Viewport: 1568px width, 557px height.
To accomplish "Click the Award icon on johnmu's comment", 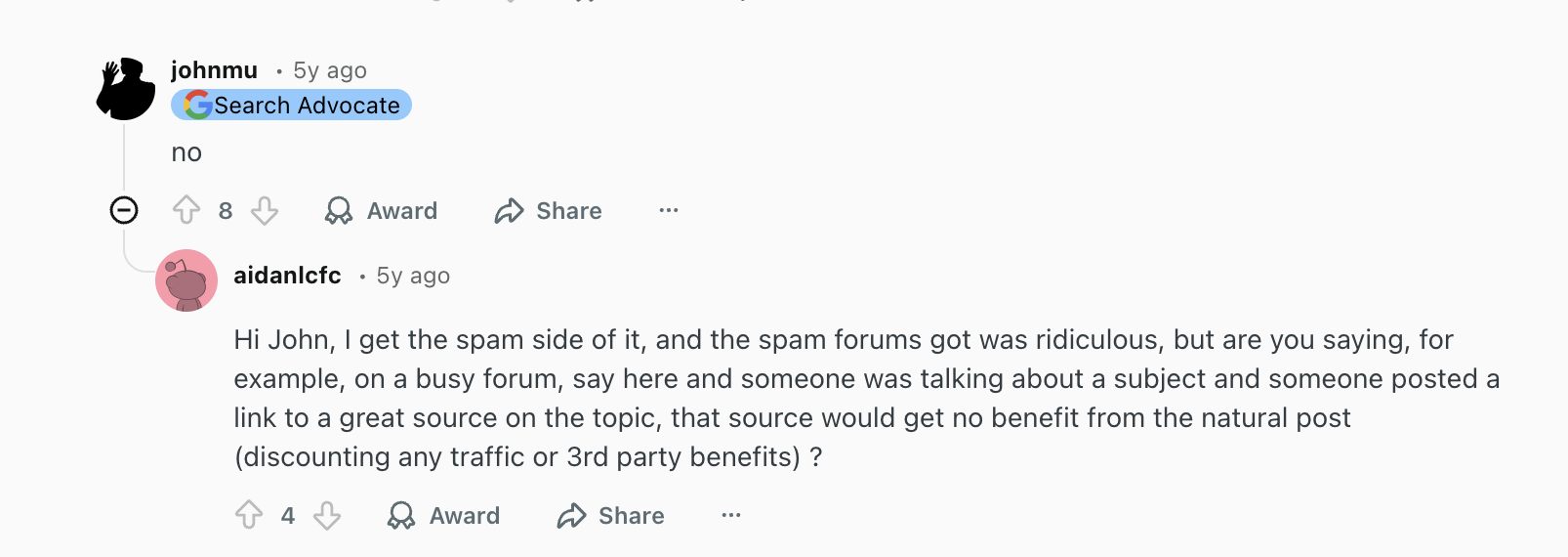I will pyautogui.click(x=339, y=210).
